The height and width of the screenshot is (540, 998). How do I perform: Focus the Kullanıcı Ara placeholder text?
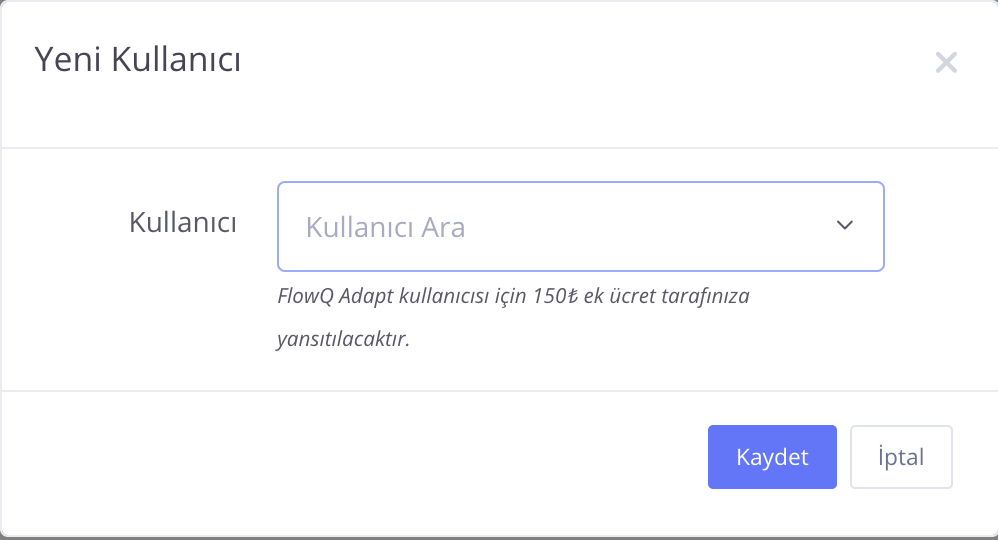point(385,227)
